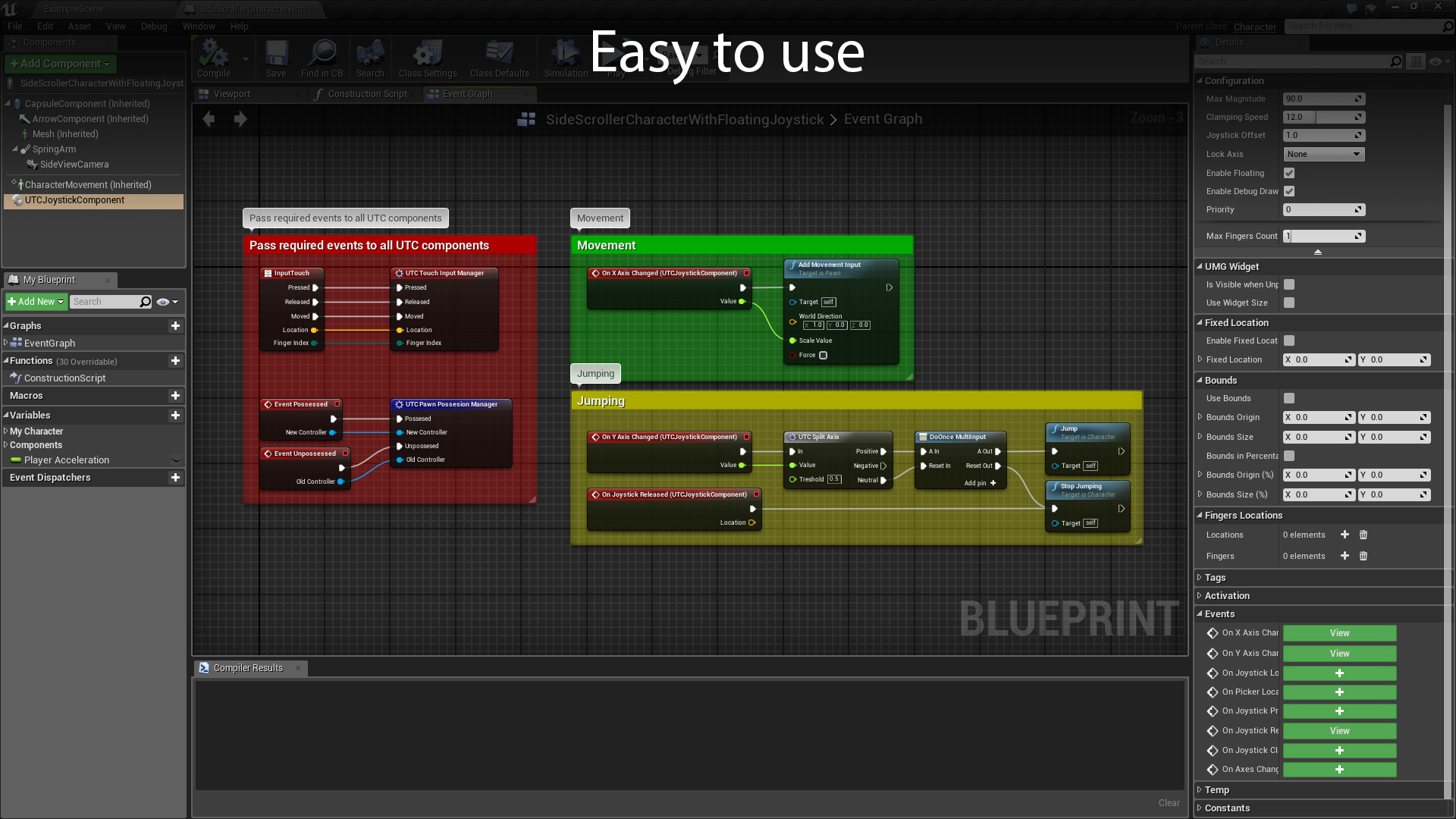Collapse the Events section

1200,613
